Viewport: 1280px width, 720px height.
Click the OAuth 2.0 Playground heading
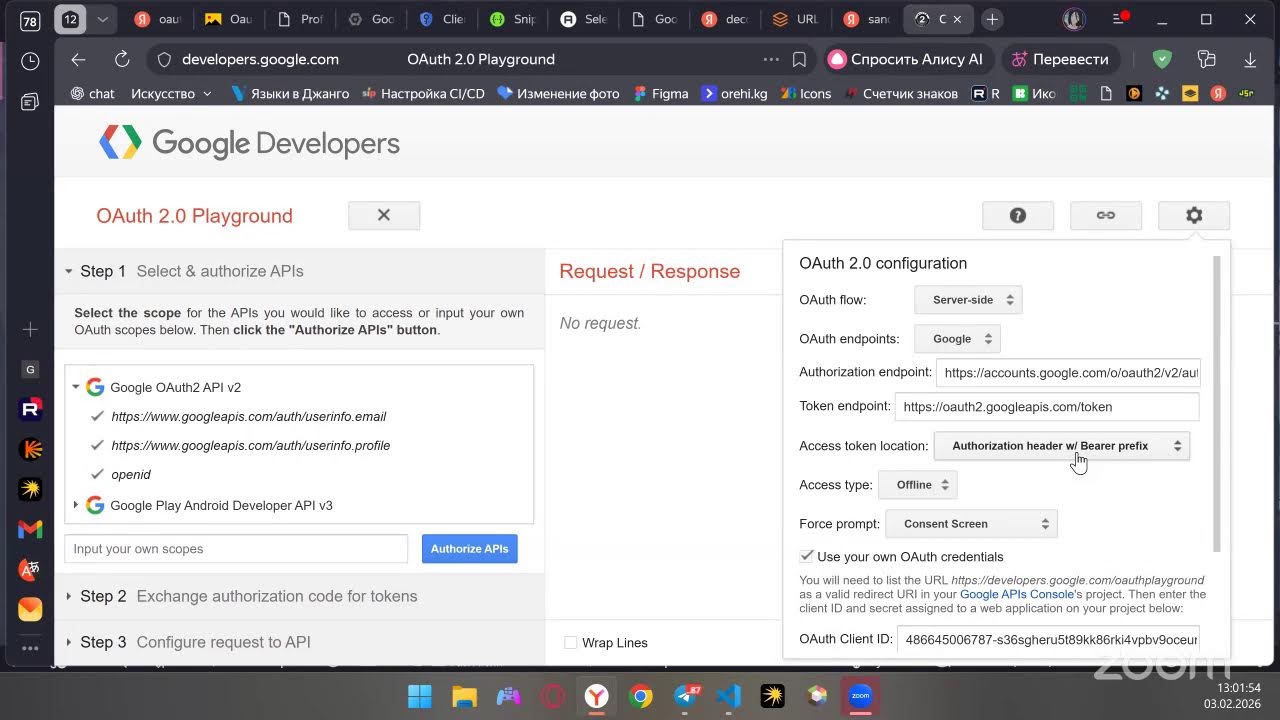click(195, 216)
